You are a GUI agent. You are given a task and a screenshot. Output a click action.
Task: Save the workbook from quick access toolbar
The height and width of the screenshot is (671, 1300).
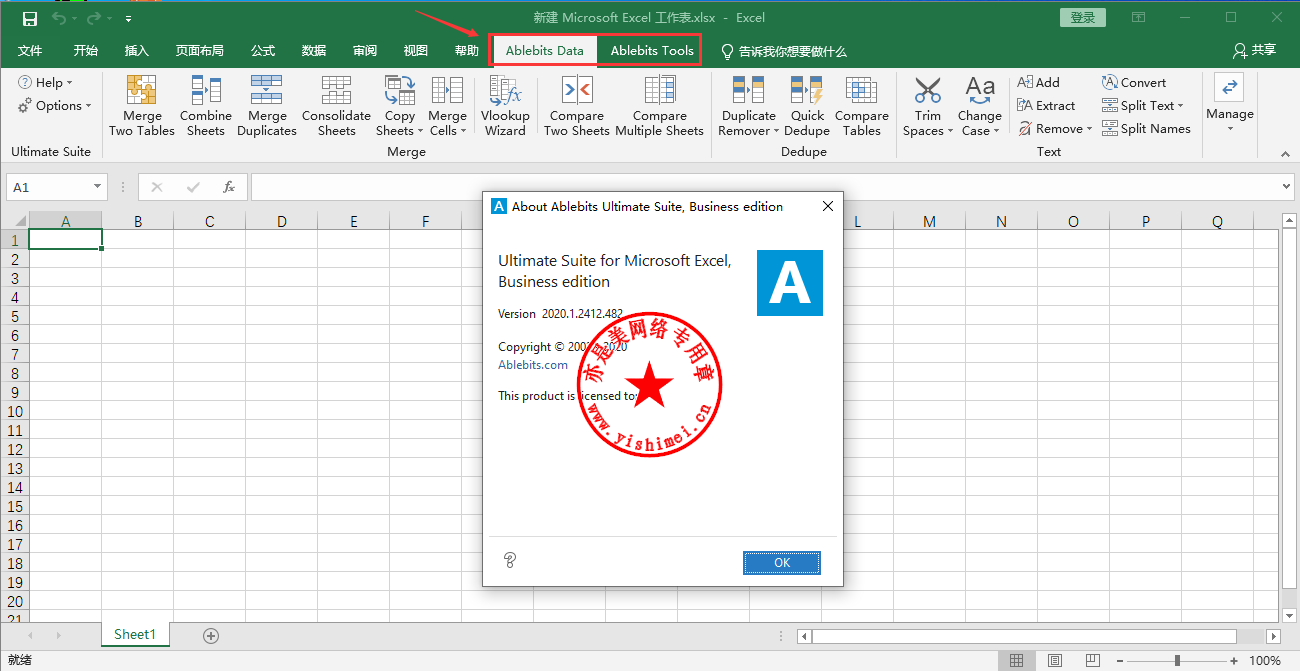(x=30, y=18)
